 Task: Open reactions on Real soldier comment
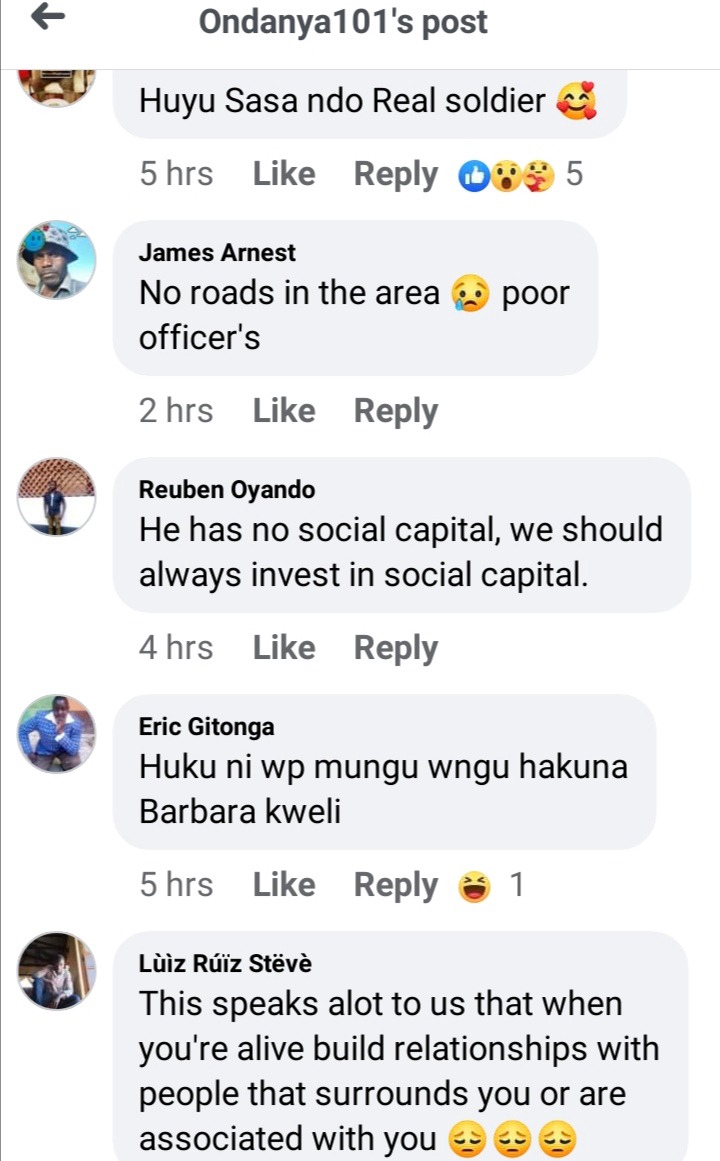pyautogui.click(x=520, y=175)
